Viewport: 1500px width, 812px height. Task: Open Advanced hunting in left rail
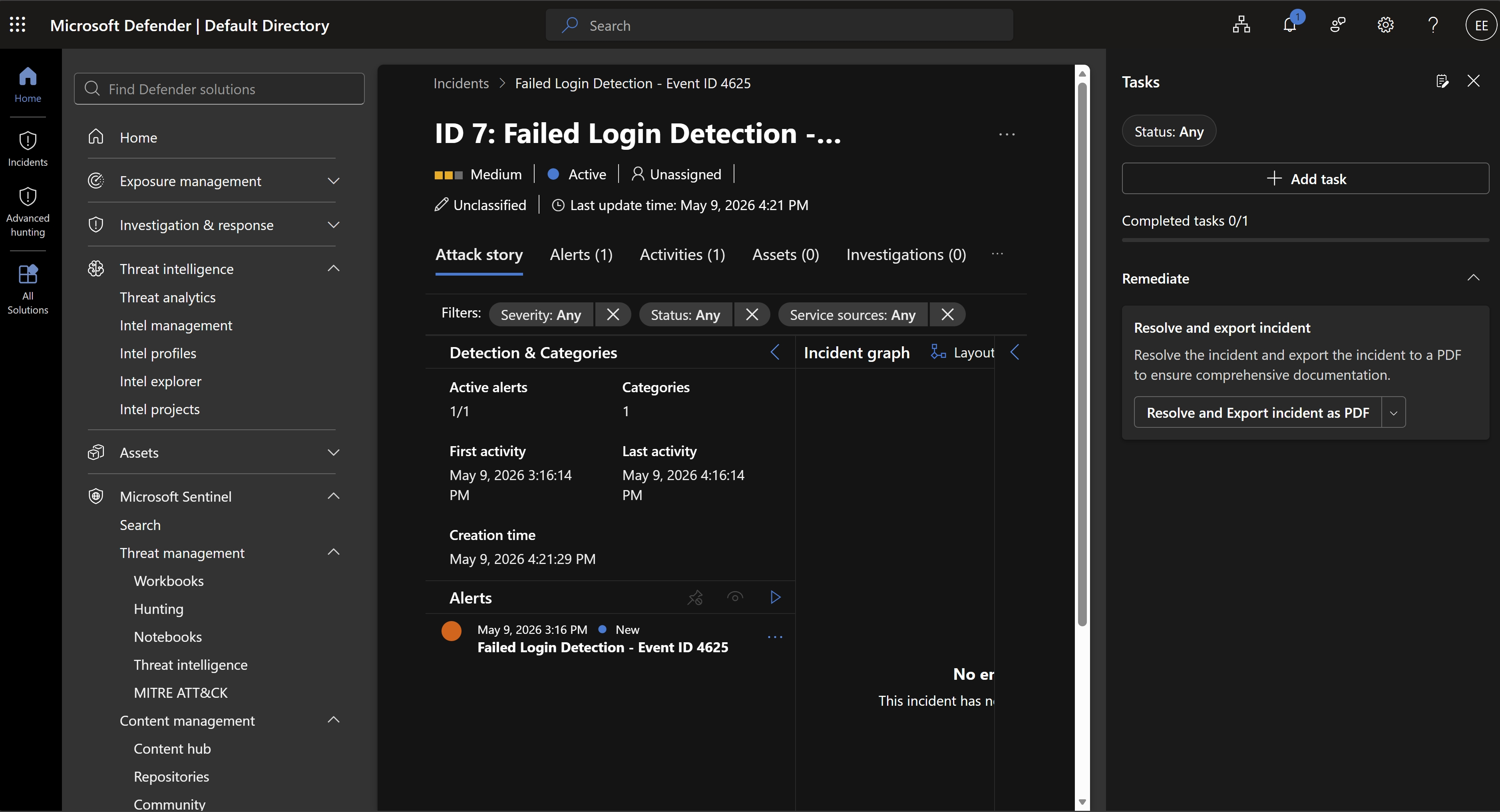28,212
